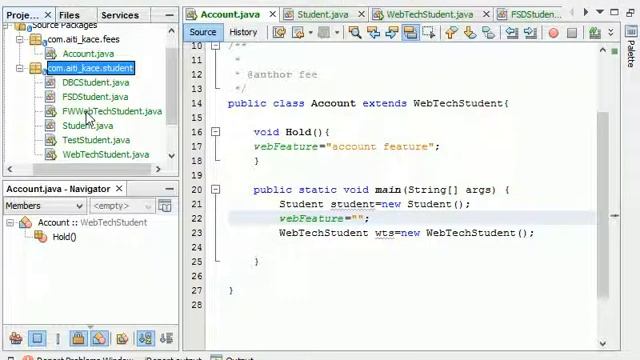Shift Line Right toolbar icon

530,32
